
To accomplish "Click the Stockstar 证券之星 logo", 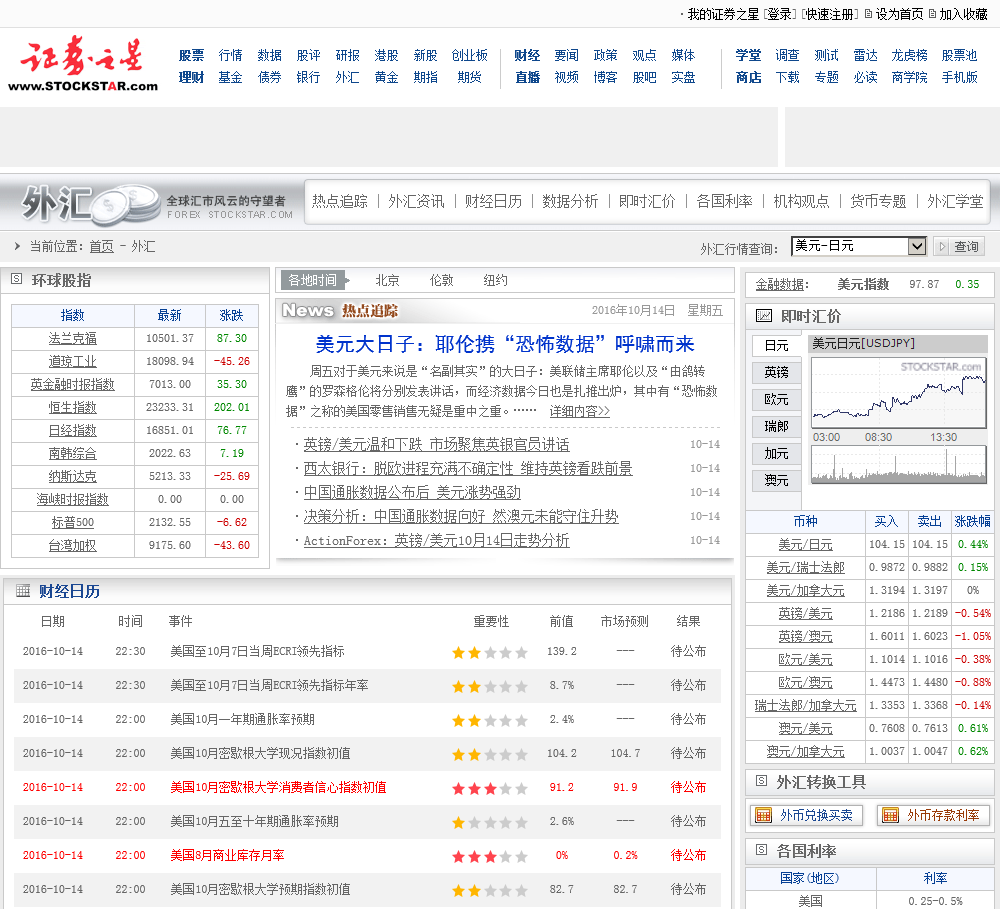I will click(83, 66).
